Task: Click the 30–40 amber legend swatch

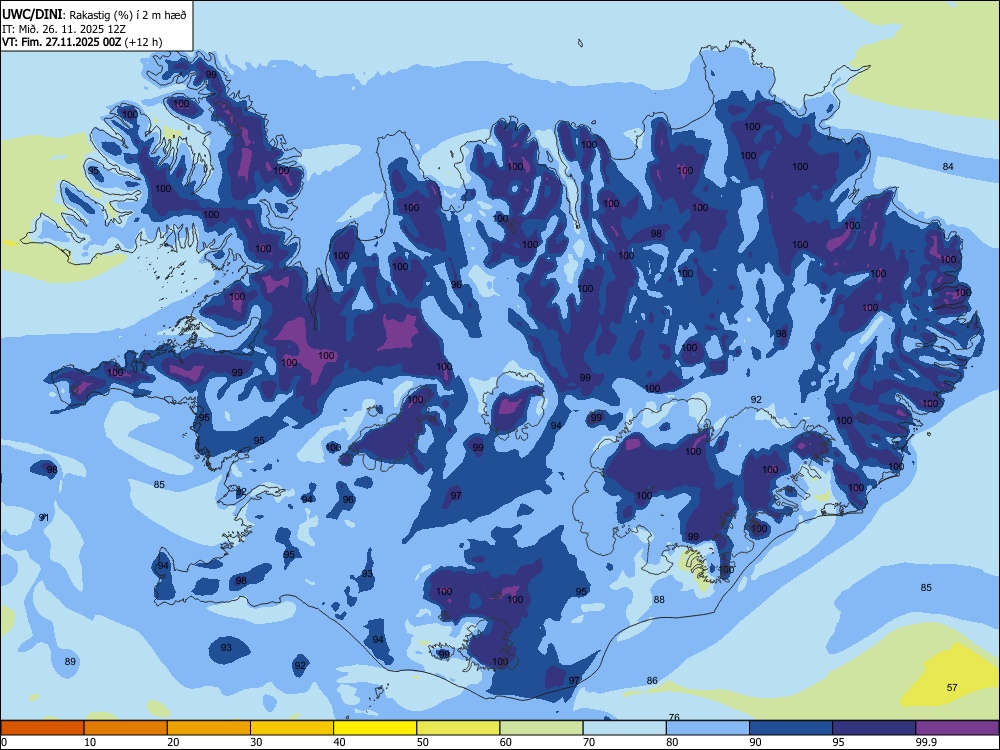Action: point(292,728)
